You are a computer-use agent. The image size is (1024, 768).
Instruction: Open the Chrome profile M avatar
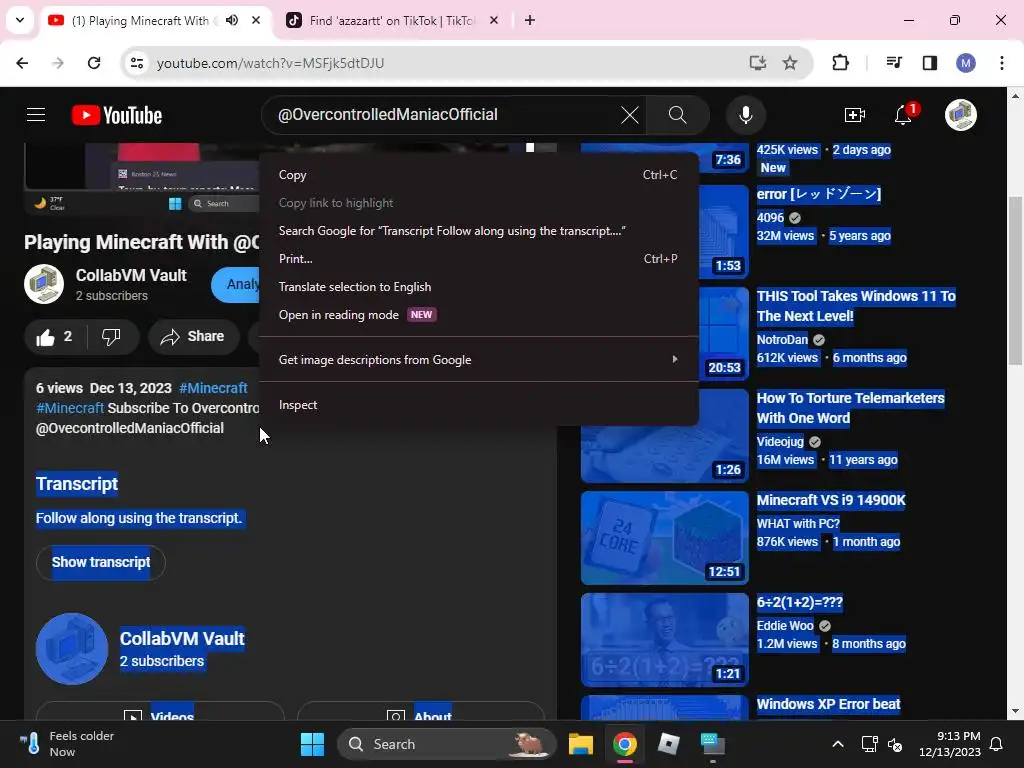click(x=966, y=63)
